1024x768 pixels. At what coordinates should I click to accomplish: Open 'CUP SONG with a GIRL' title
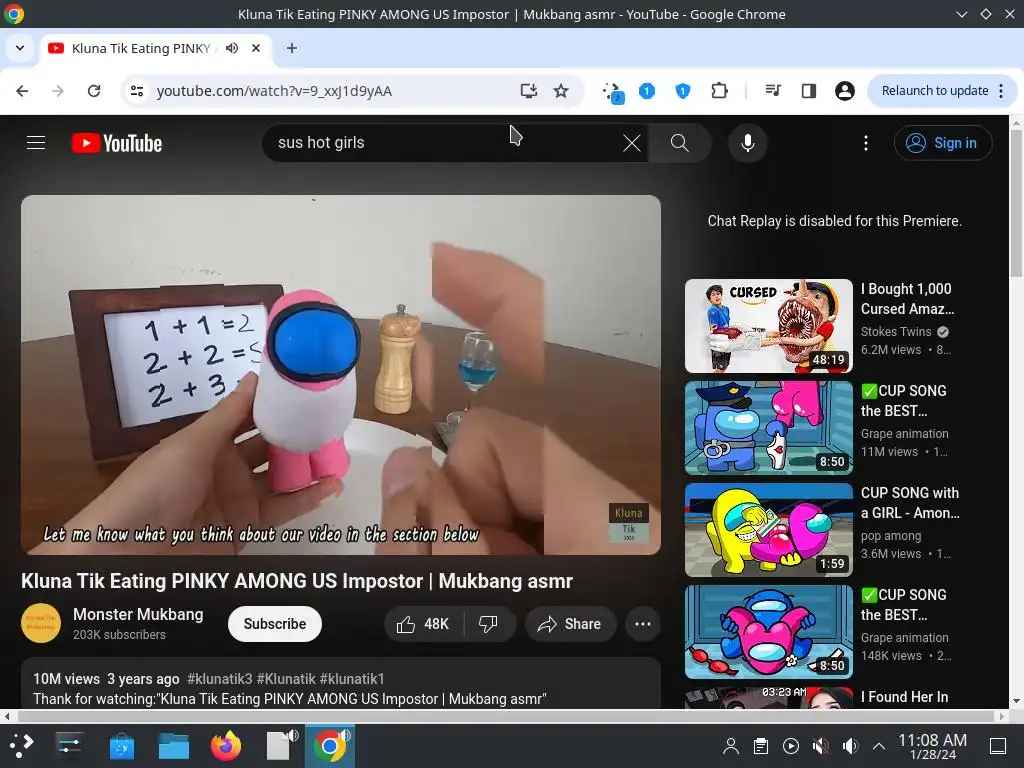pyautogui.click(x=910, y=503)
